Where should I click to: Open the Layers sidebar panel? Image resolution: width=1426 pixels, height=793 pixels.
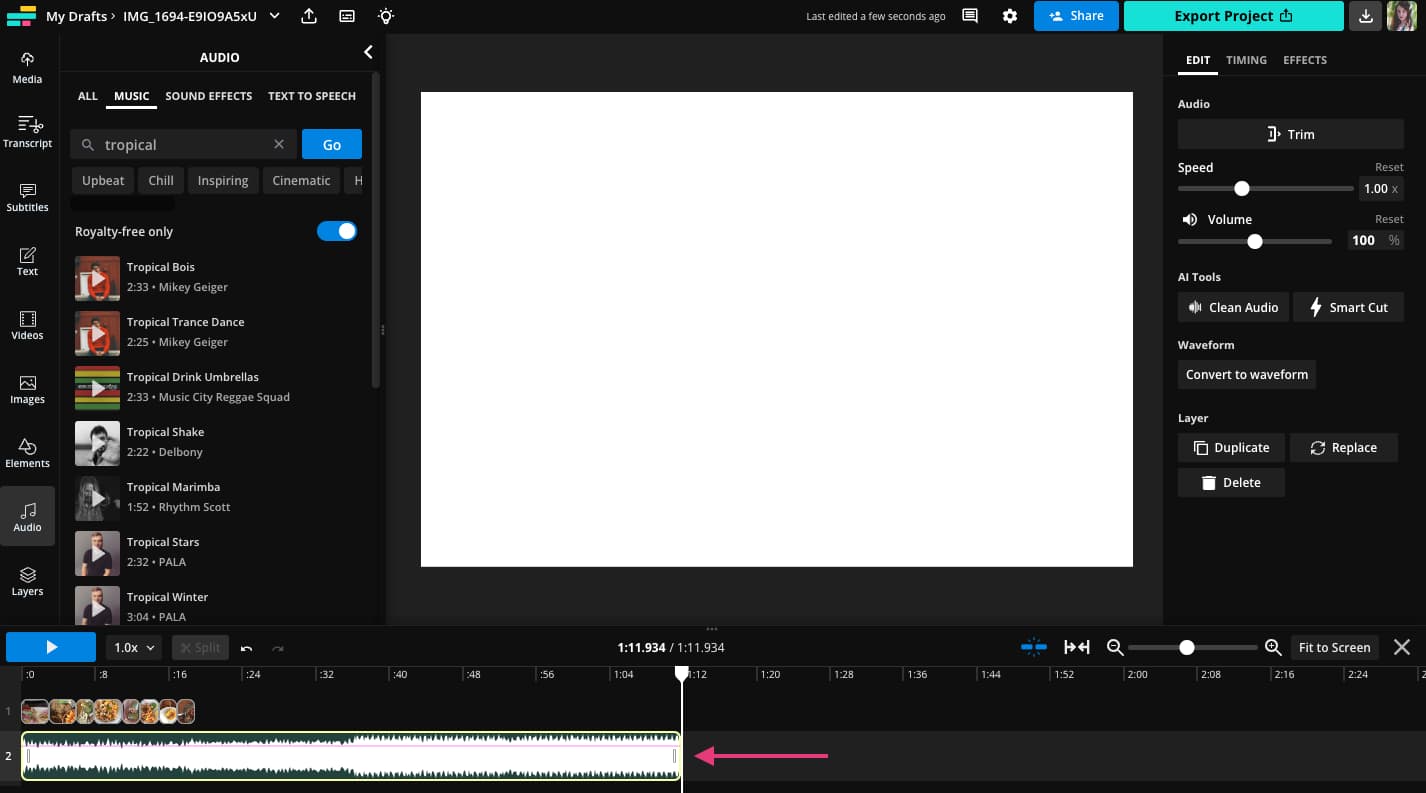tap(27, 580)
